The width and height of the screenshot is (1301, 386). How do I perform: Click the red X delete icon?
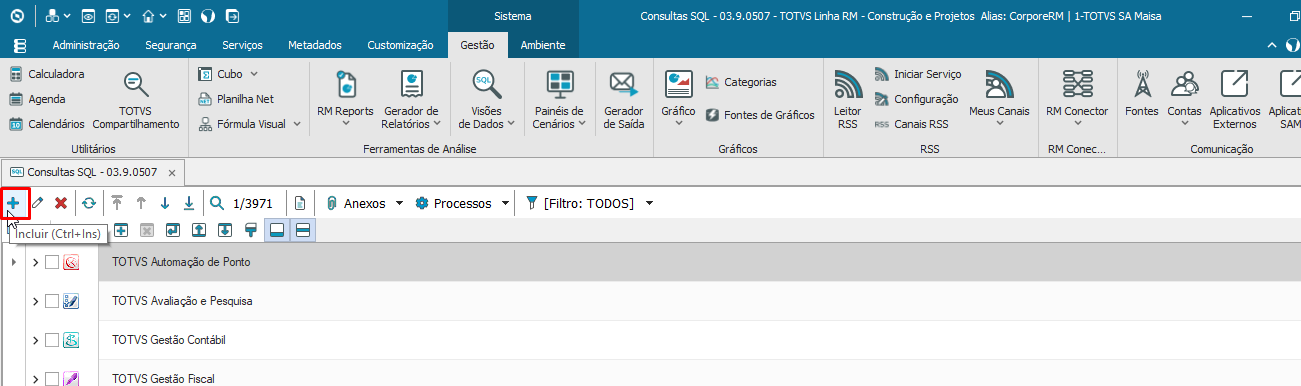[61, 203]
